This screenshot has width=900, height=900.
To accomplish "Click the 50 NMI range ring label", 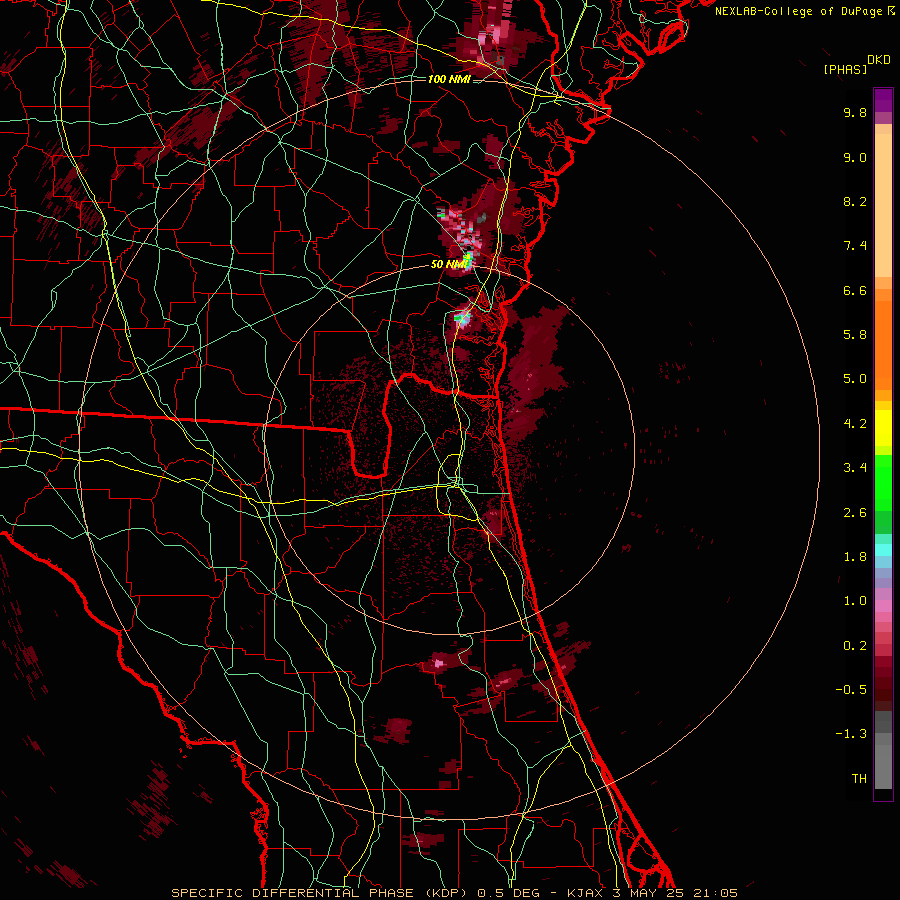I will (x=449, y=264).
